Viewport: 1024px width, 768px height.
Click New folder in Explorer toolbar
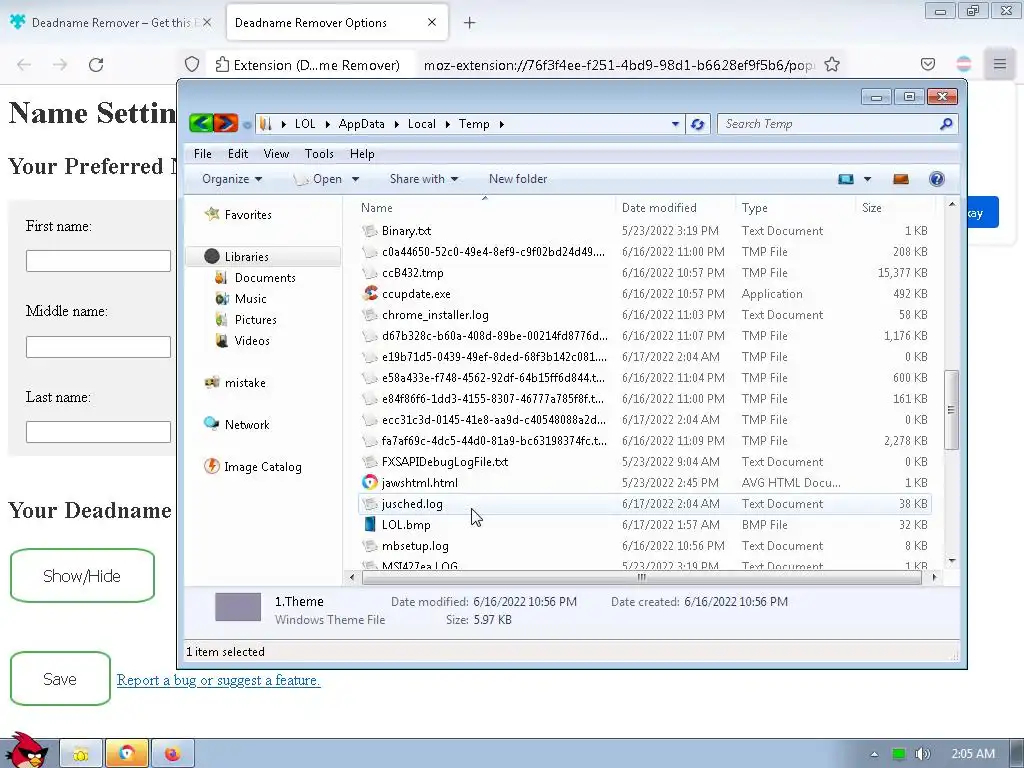518,179
